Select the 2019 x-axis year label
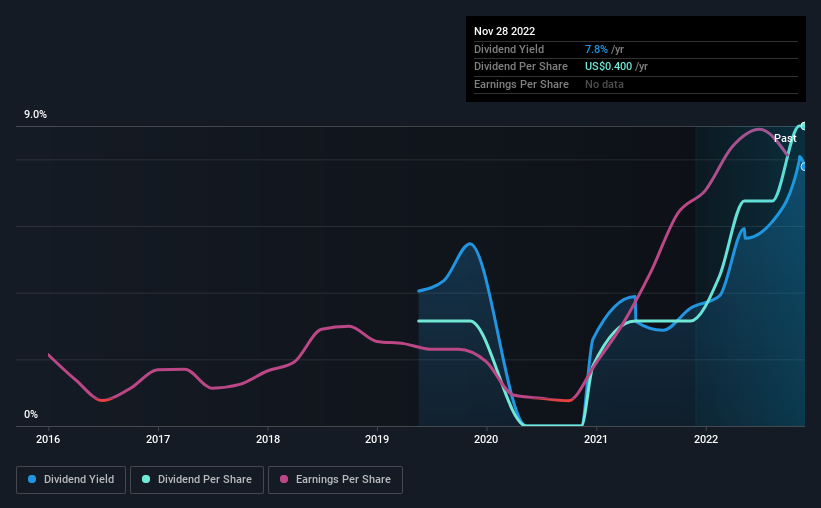821x508 pixels. coord(377,439)
